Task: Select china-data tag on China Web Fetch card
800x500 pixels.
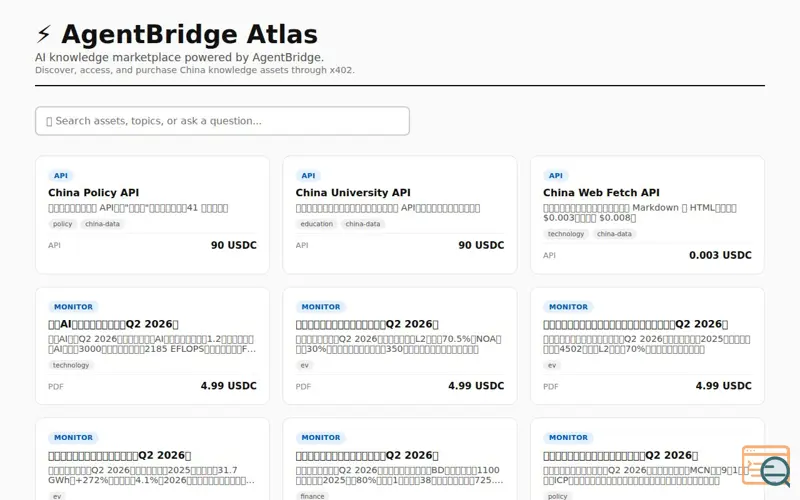Action: click(x=614, y=234)
